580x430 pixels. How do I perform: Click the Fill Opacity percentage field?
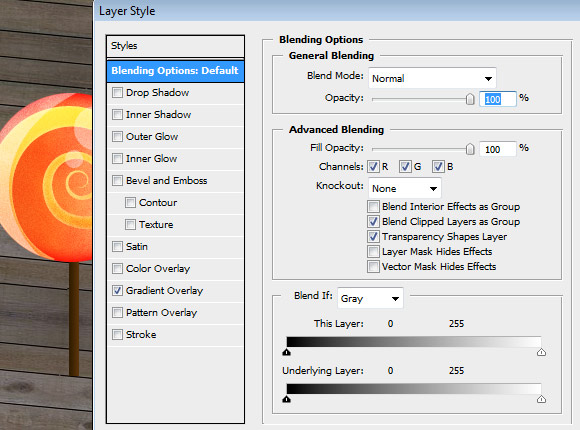point(498,149)
